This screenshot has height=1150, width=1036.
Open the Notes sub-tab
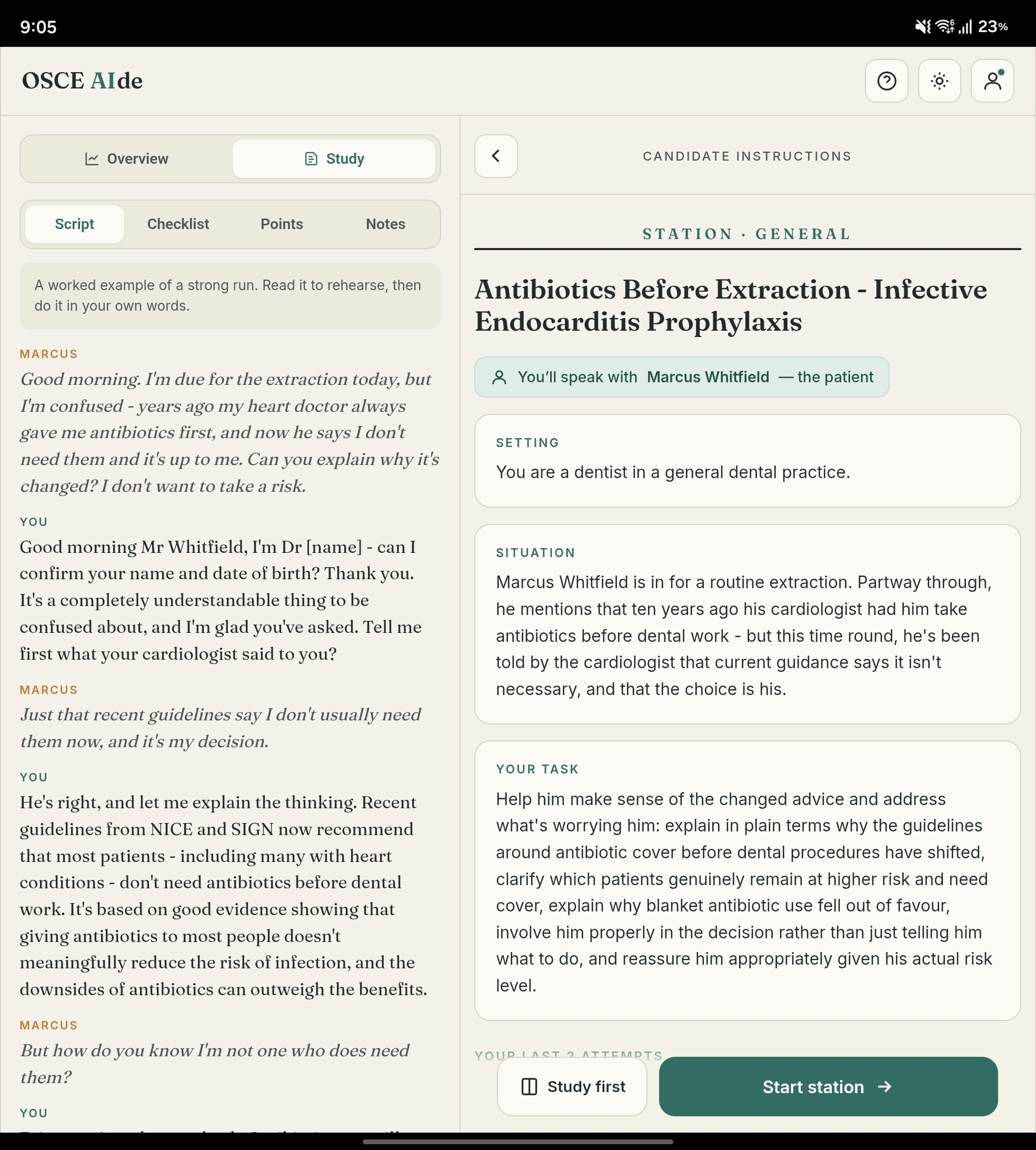[x=385, y=224]
